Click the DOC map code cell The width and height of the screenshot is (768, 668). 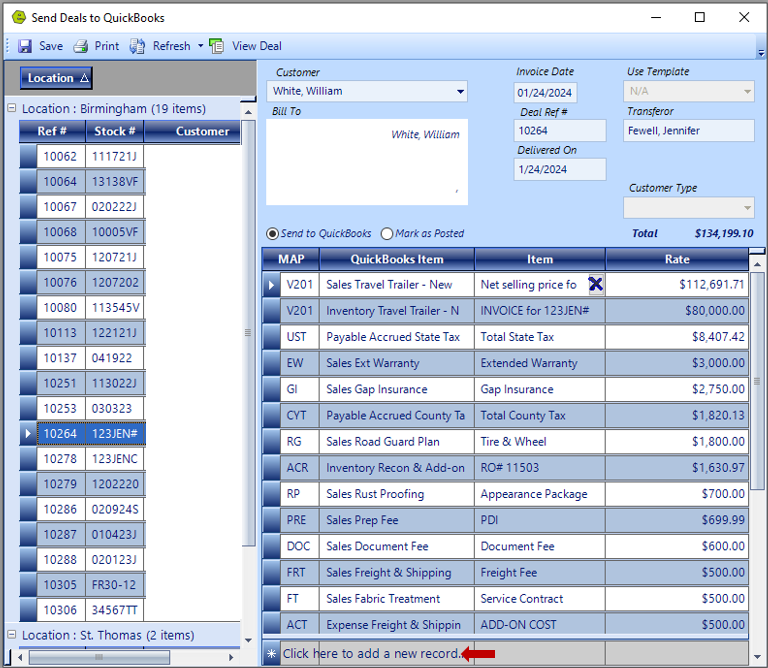pyautogui.click(x=300, y=547)
